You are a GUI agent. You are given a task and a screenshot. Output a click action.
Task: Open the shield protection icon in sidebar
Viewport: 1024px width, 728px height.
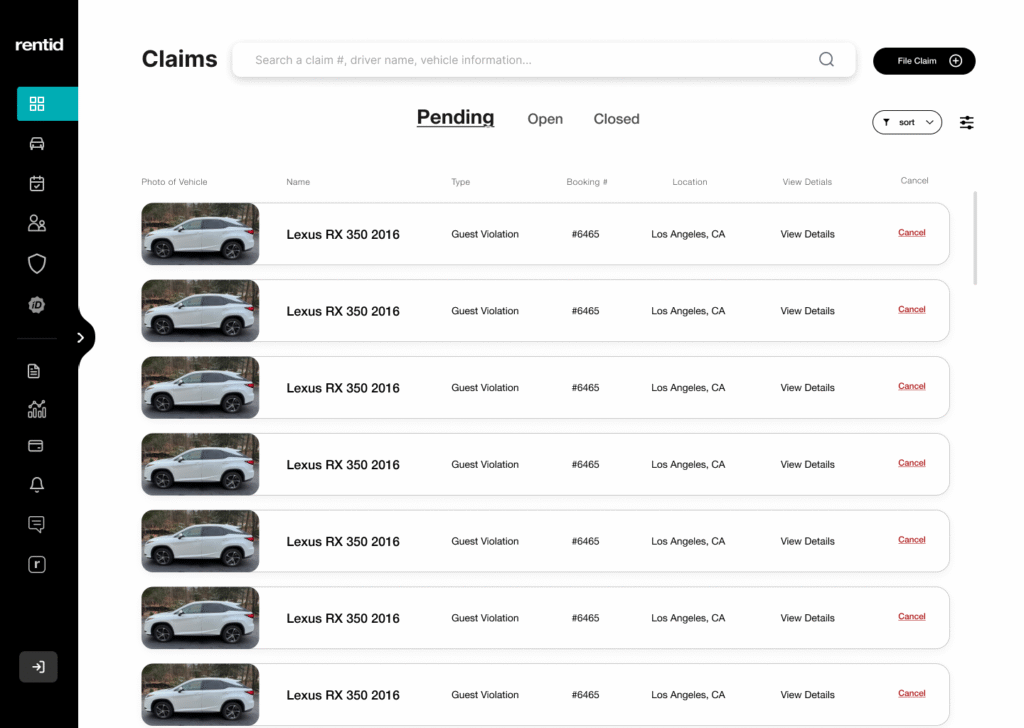click(37, 264)
